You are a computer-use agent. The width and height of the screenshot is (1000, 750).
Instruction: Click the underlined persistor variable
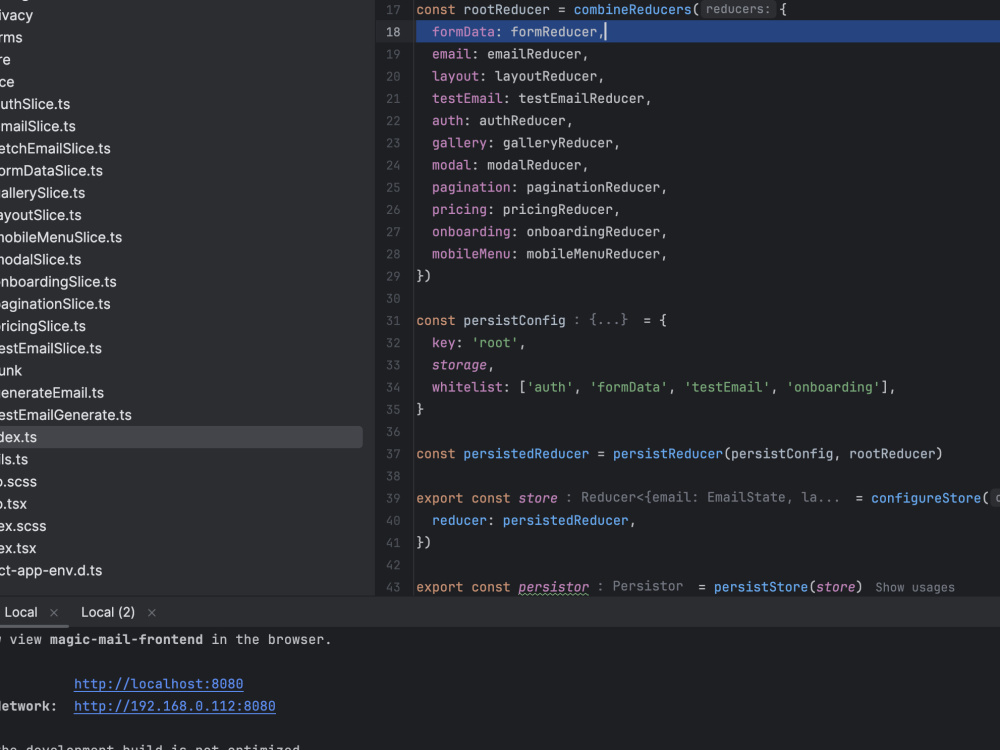click(554, 587)
